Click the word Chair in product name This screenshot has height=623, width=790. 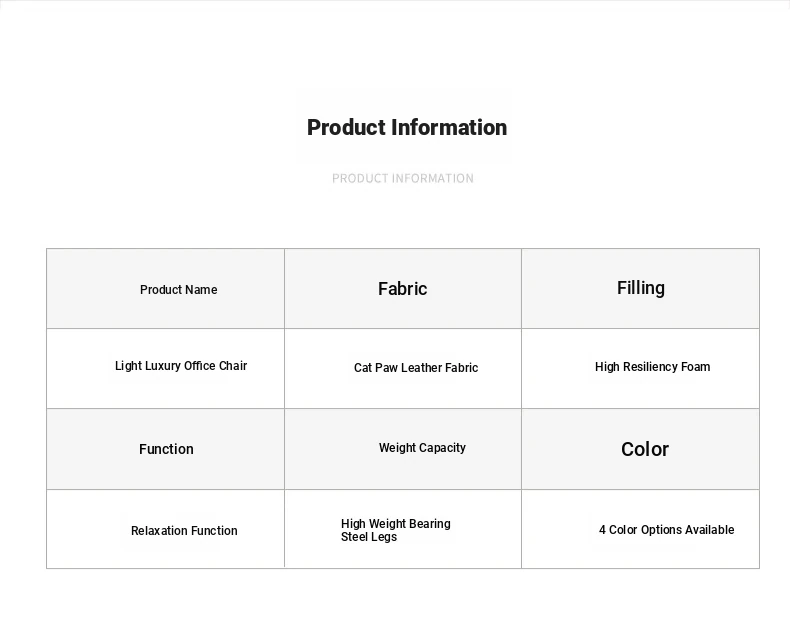coord(233,366)
